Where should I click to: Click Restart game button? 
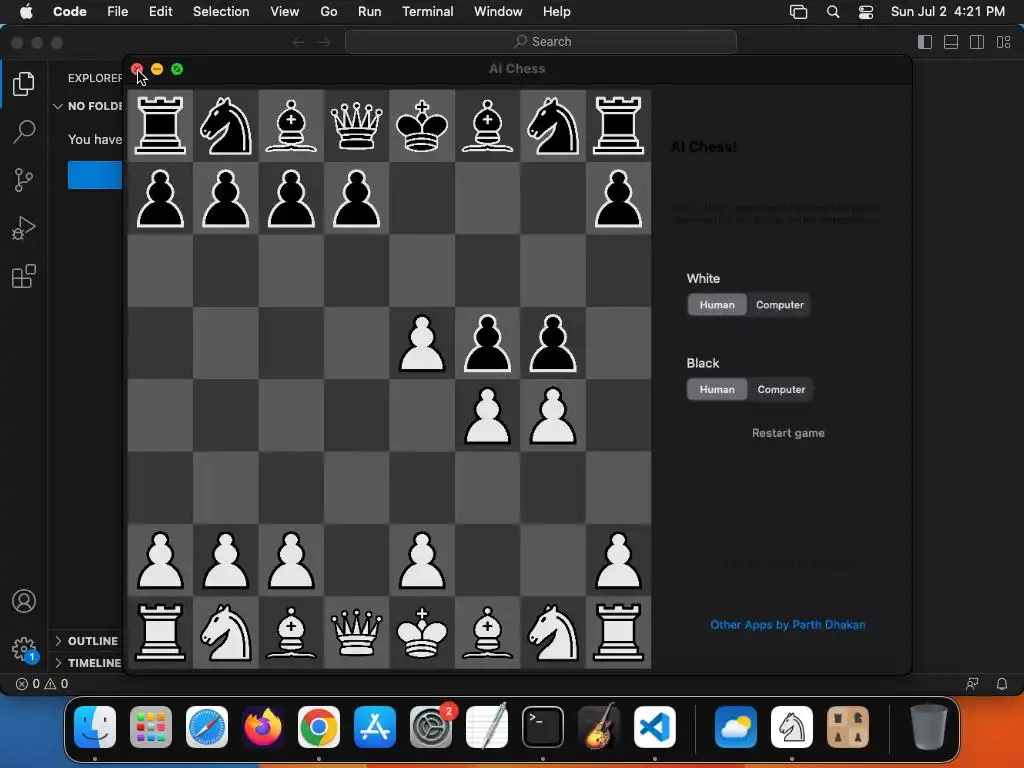pyautogui.click(x=788, y=433)
